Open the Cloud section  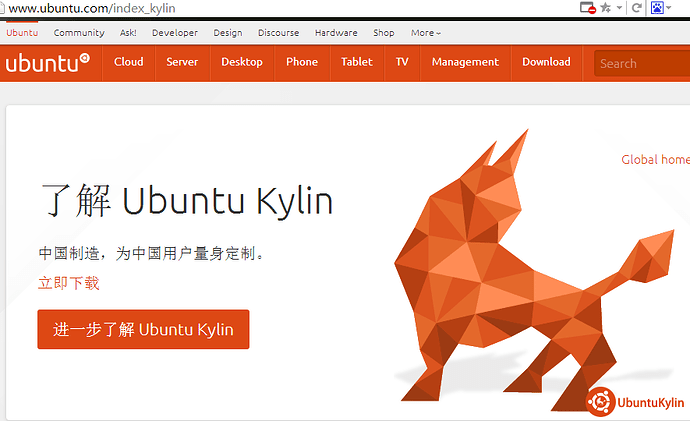click(128, 62)
